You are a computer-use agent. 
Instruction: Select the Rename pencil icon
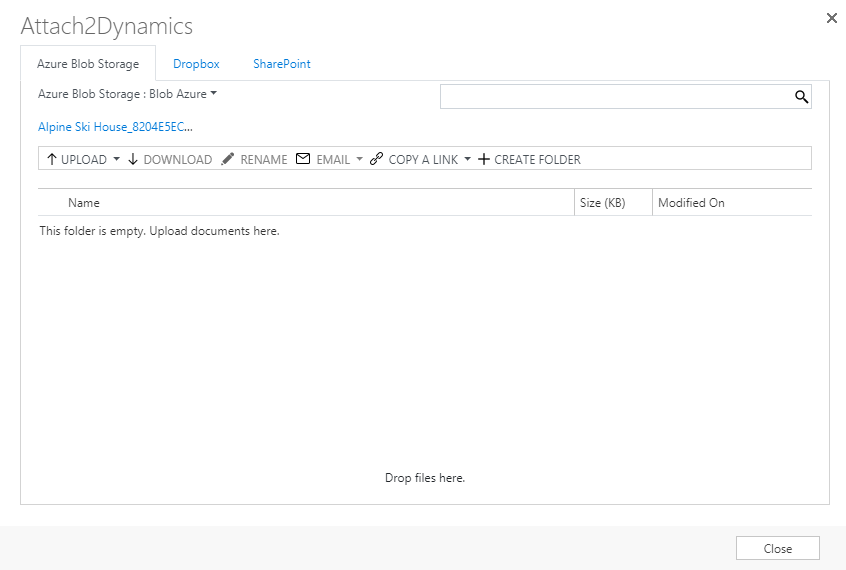pos(228,159)
